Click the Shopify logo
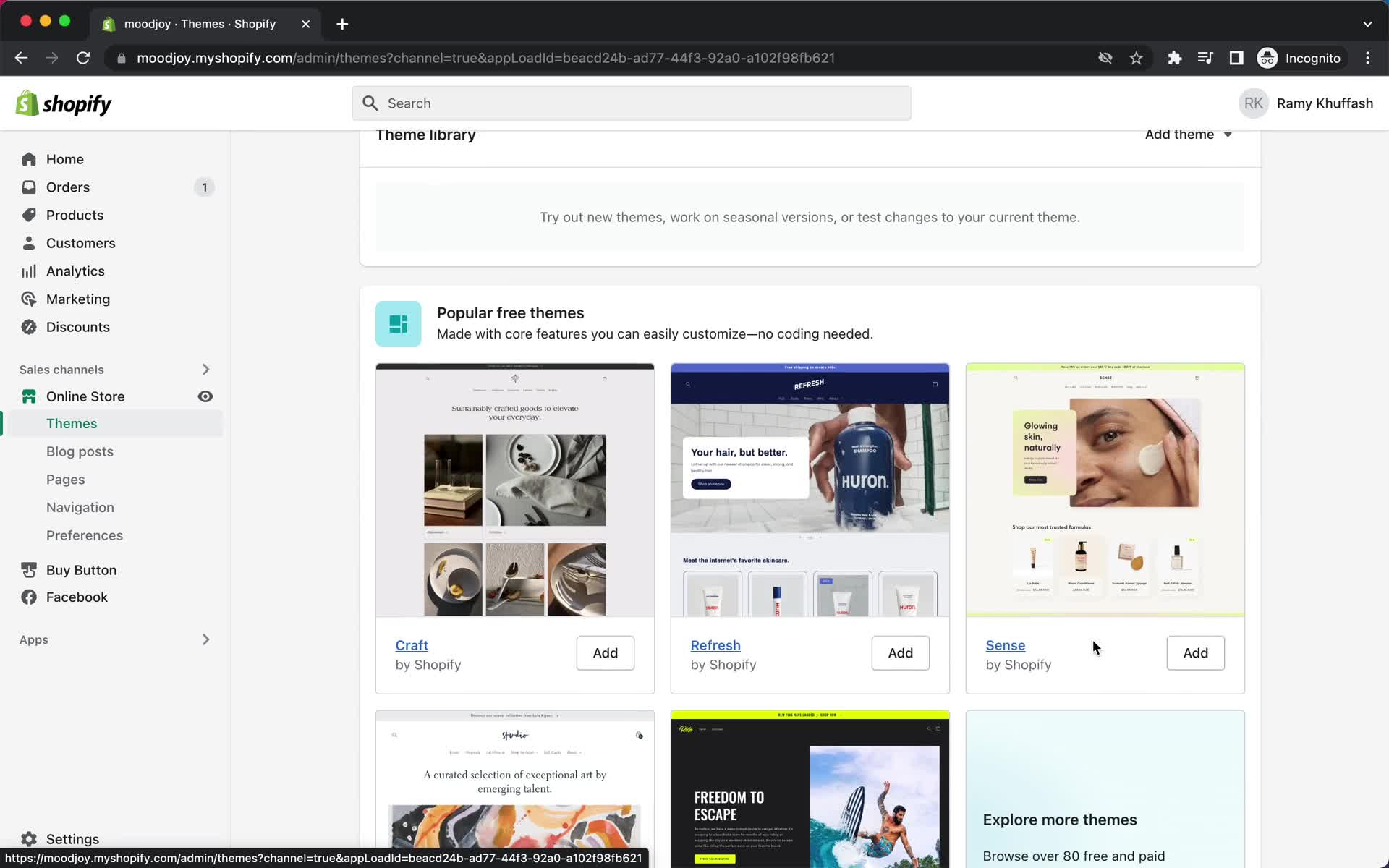 [x=64, y=104]
